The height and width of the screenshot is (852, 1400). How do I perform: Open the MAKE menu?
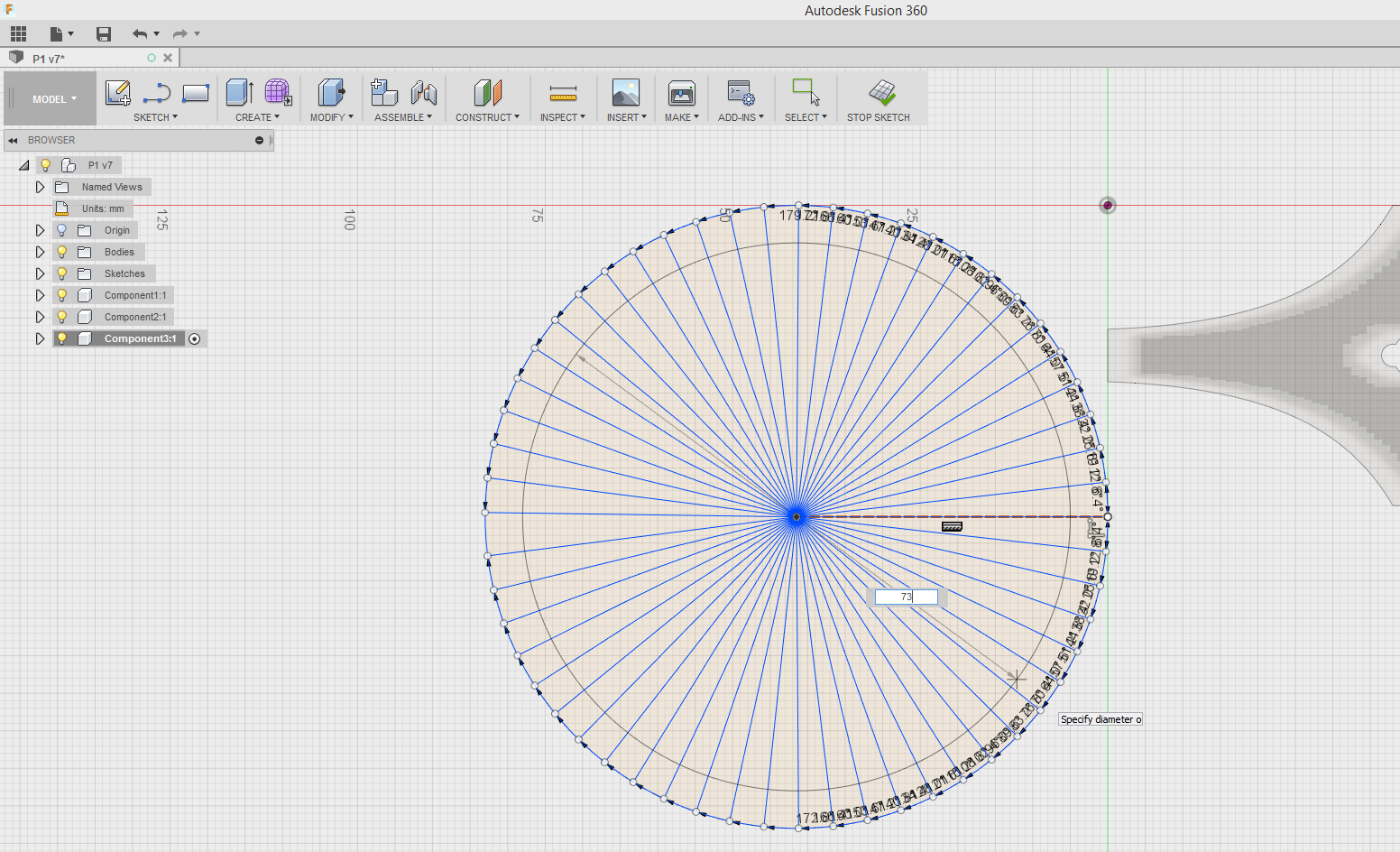click(681, 117)
